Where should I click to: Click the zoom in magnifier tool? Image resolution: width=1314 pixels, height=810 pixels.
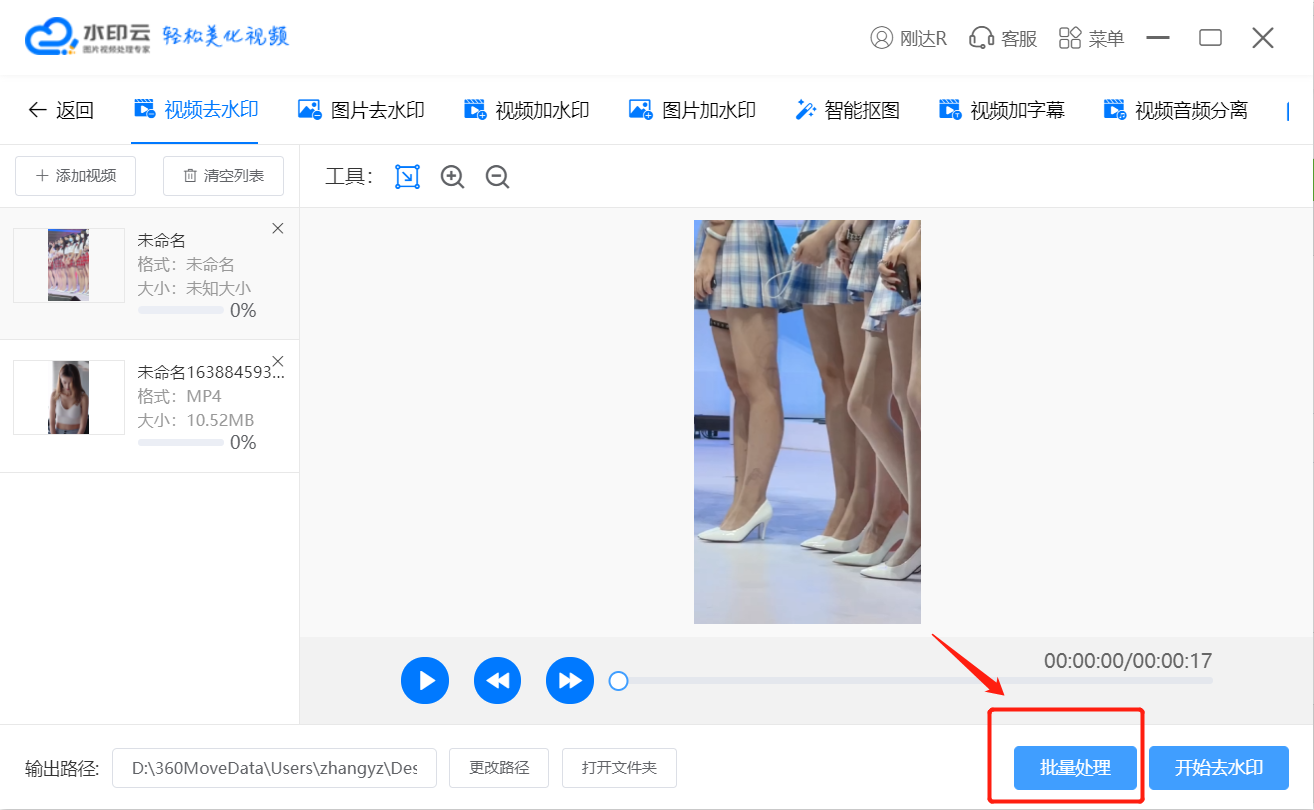pyautogui.click(x=453, y=177)
